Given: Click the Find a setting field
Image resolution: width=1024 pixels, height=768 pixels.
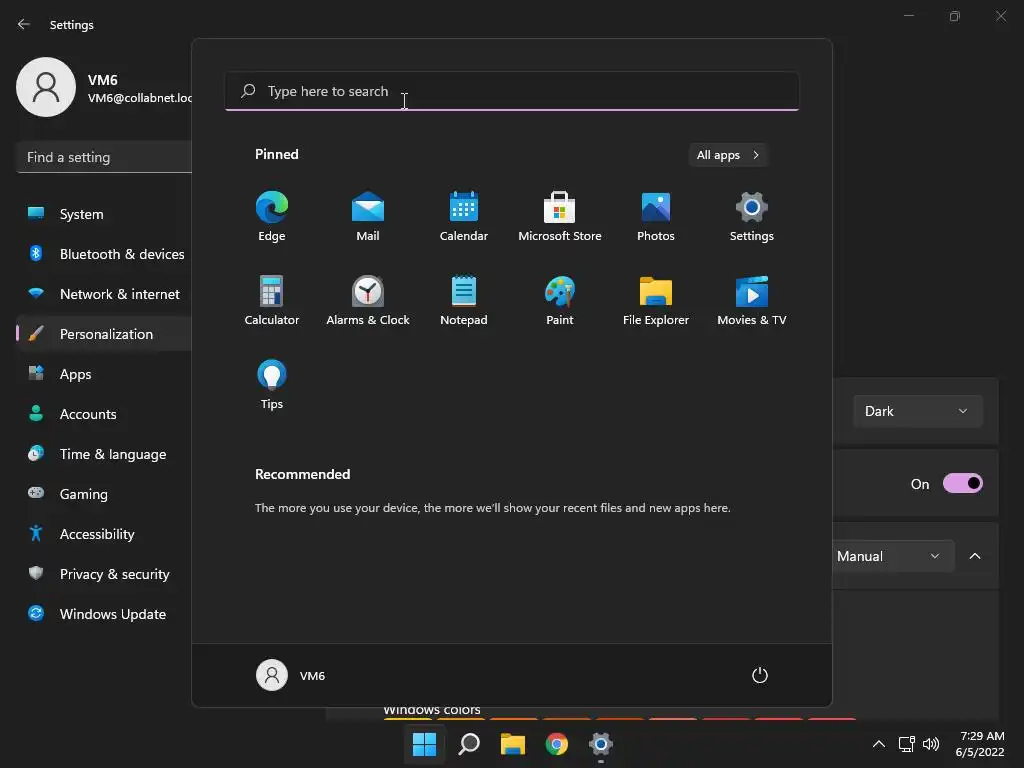Looking at the screenshot, I should pyautogui.click(x=104, y=157).
